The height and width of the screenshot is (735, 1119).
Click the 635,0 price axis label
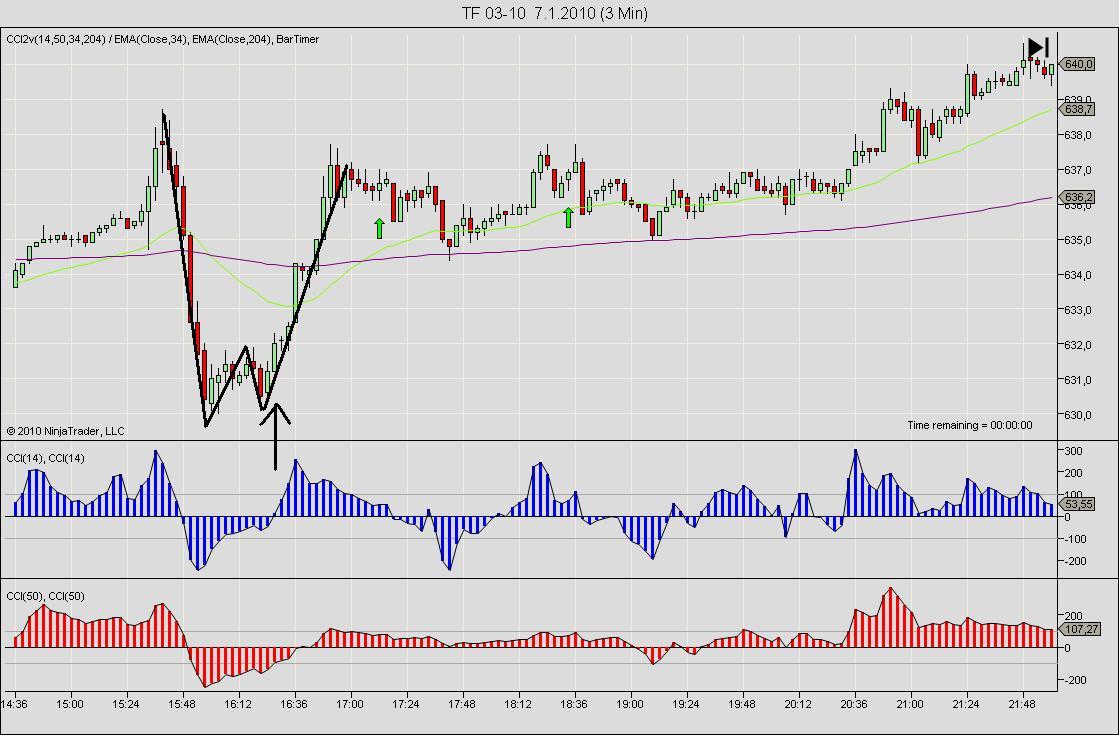tap(1078, 240)
